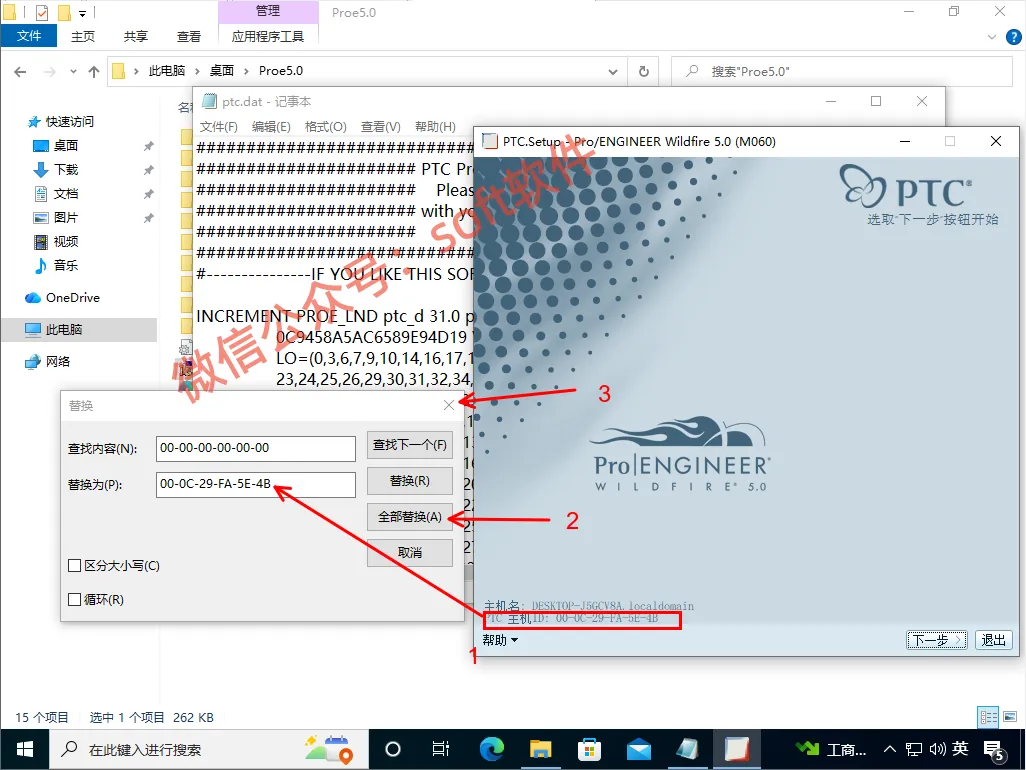
Task: Open Notepad 编辑(E) menu
Action: (271, 126)
